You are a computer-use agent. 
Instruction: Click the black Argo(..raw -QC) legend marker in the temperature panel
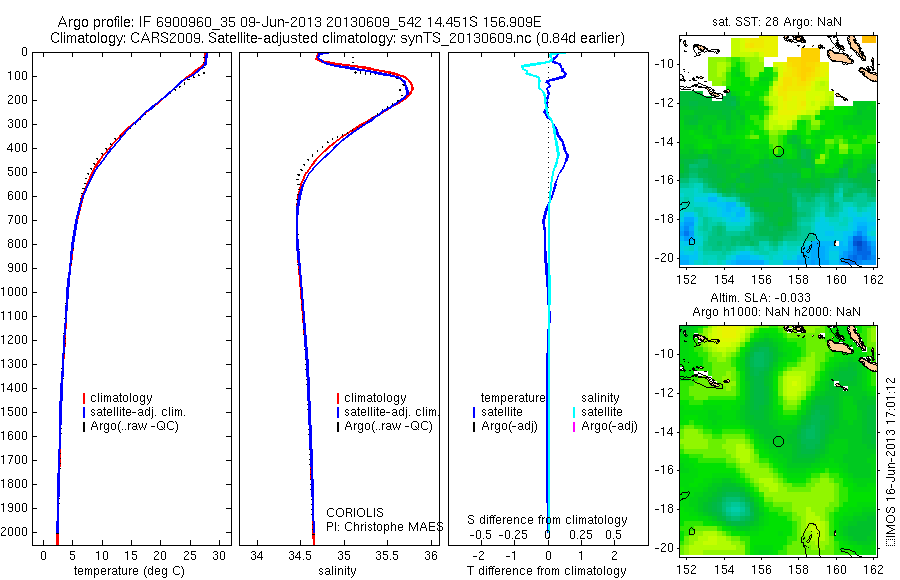[x=84, y=427]
